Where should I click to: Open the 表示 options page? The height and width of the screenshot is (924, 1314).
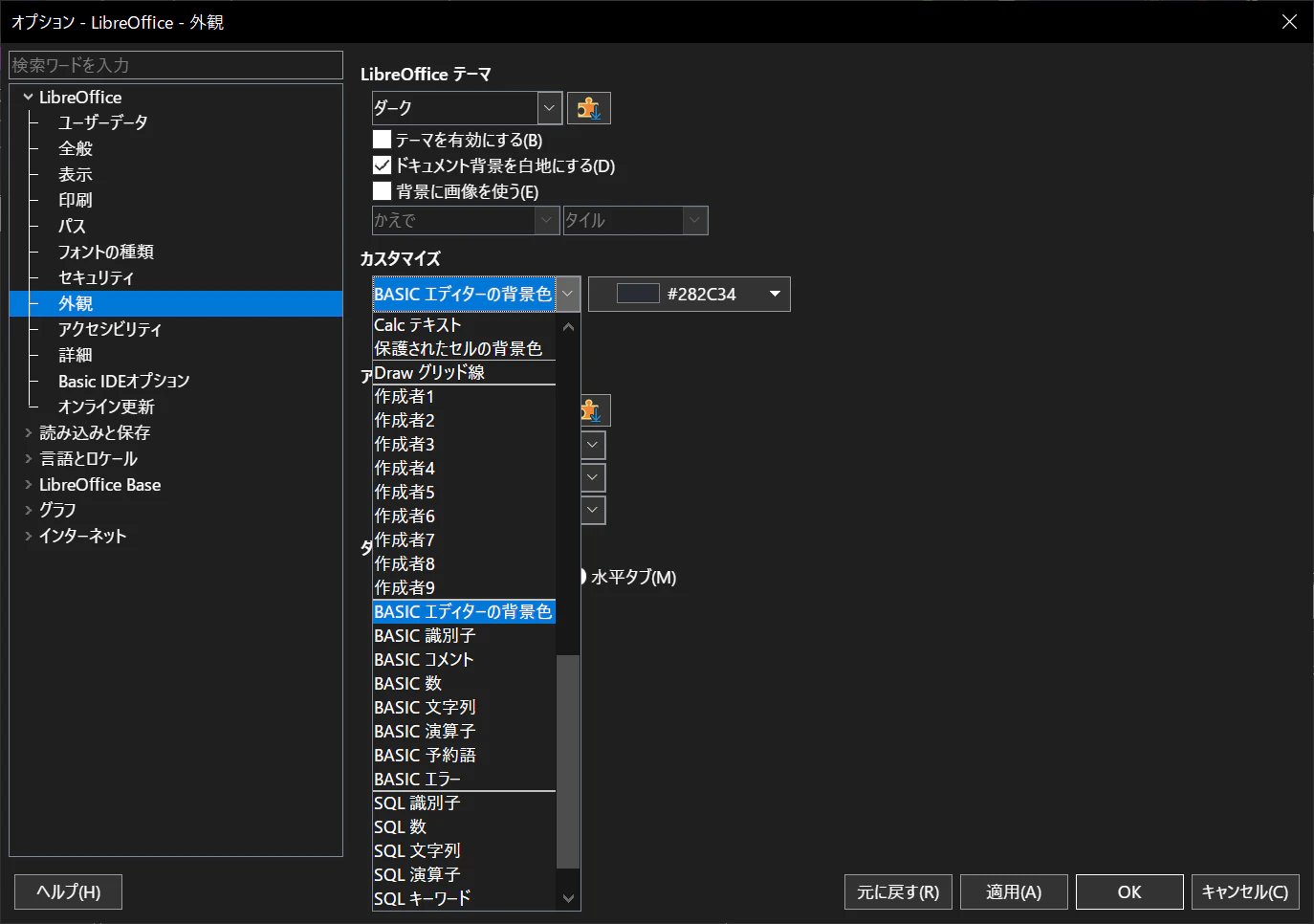(x=76, y=174)
